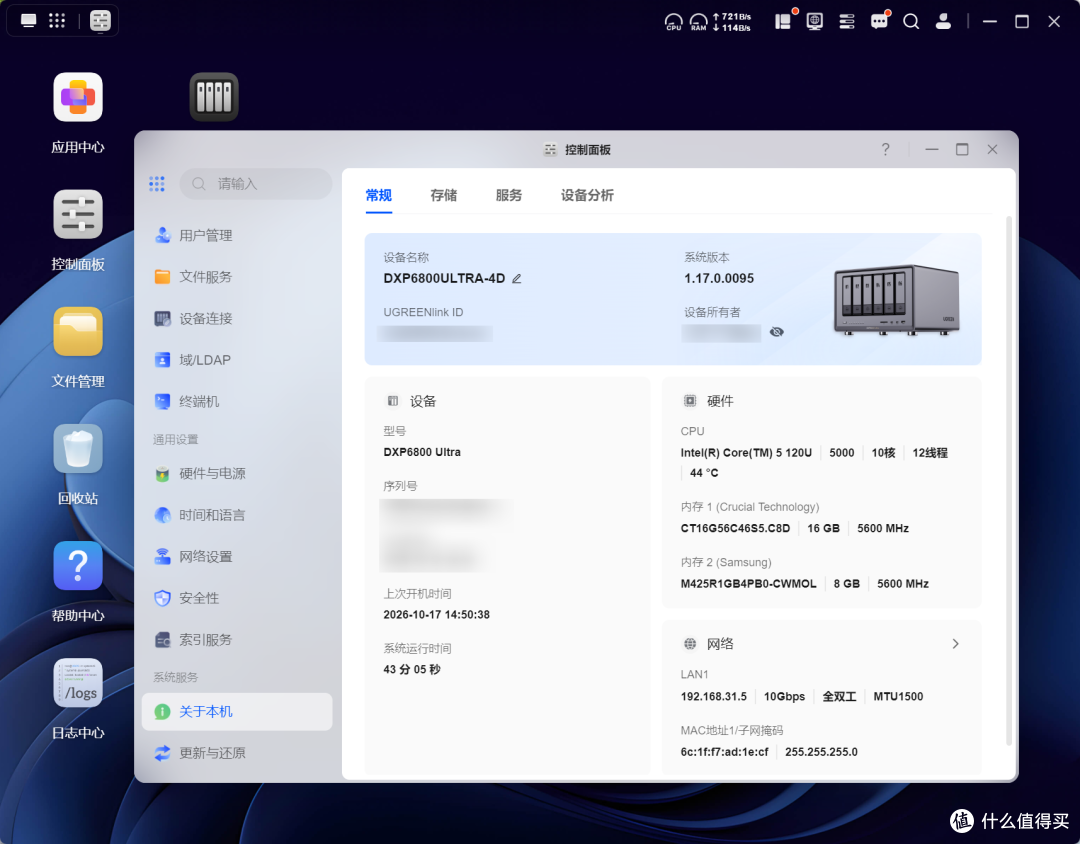Screen dimensions: 1080x844
Task: Open Time and Language (时间和语言) in sidebar
Action: click(x=237, y=515)
